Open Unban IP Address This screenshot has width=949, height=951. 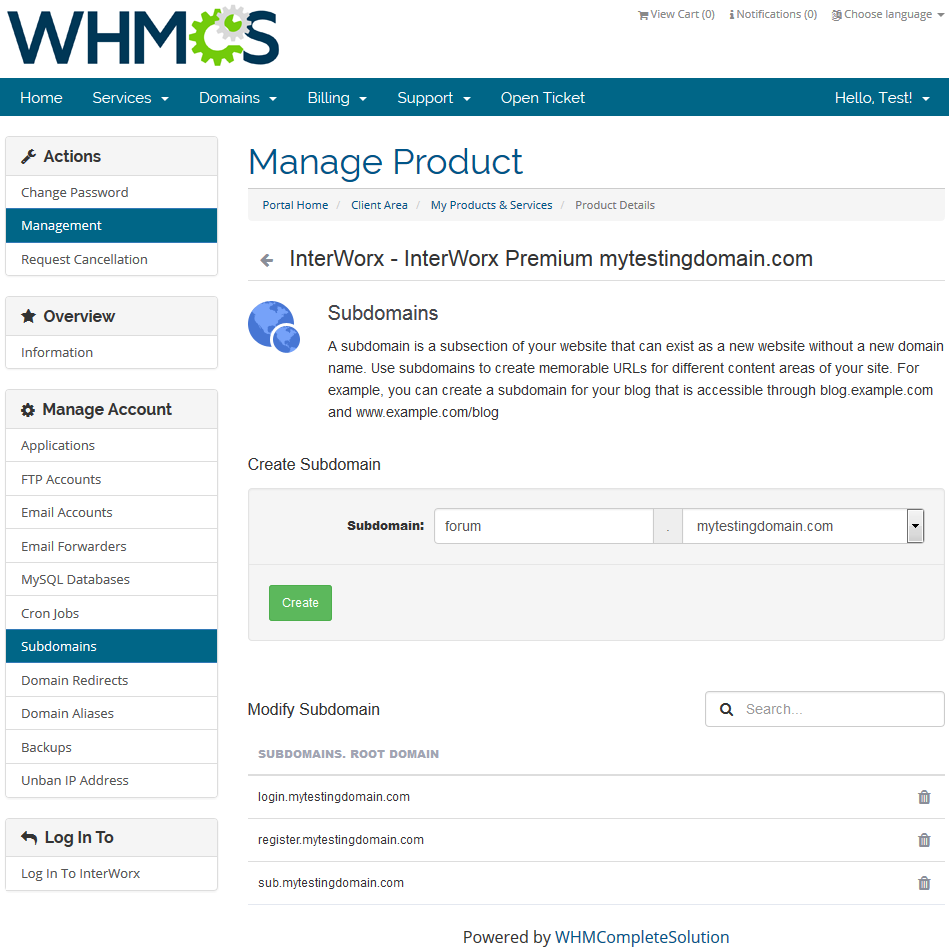pos(112,781)
